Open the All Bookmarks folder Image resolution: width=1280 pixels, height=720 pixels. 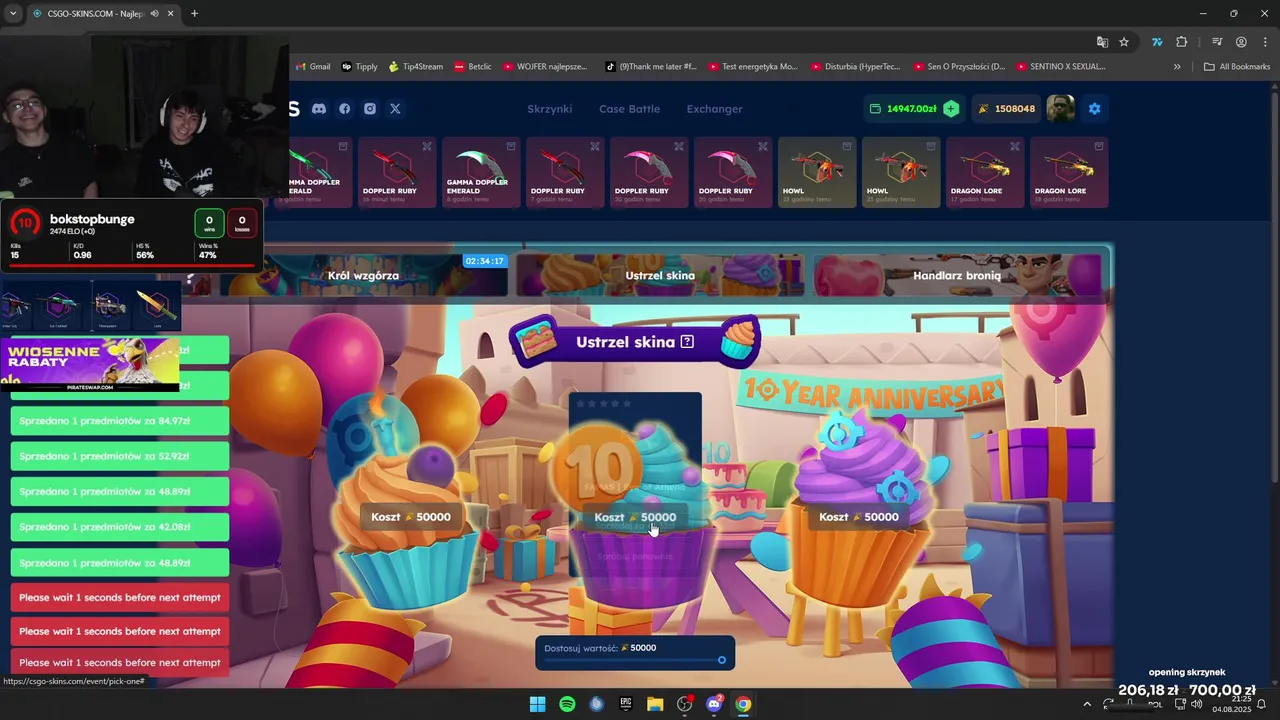(x=1237, y=67)
